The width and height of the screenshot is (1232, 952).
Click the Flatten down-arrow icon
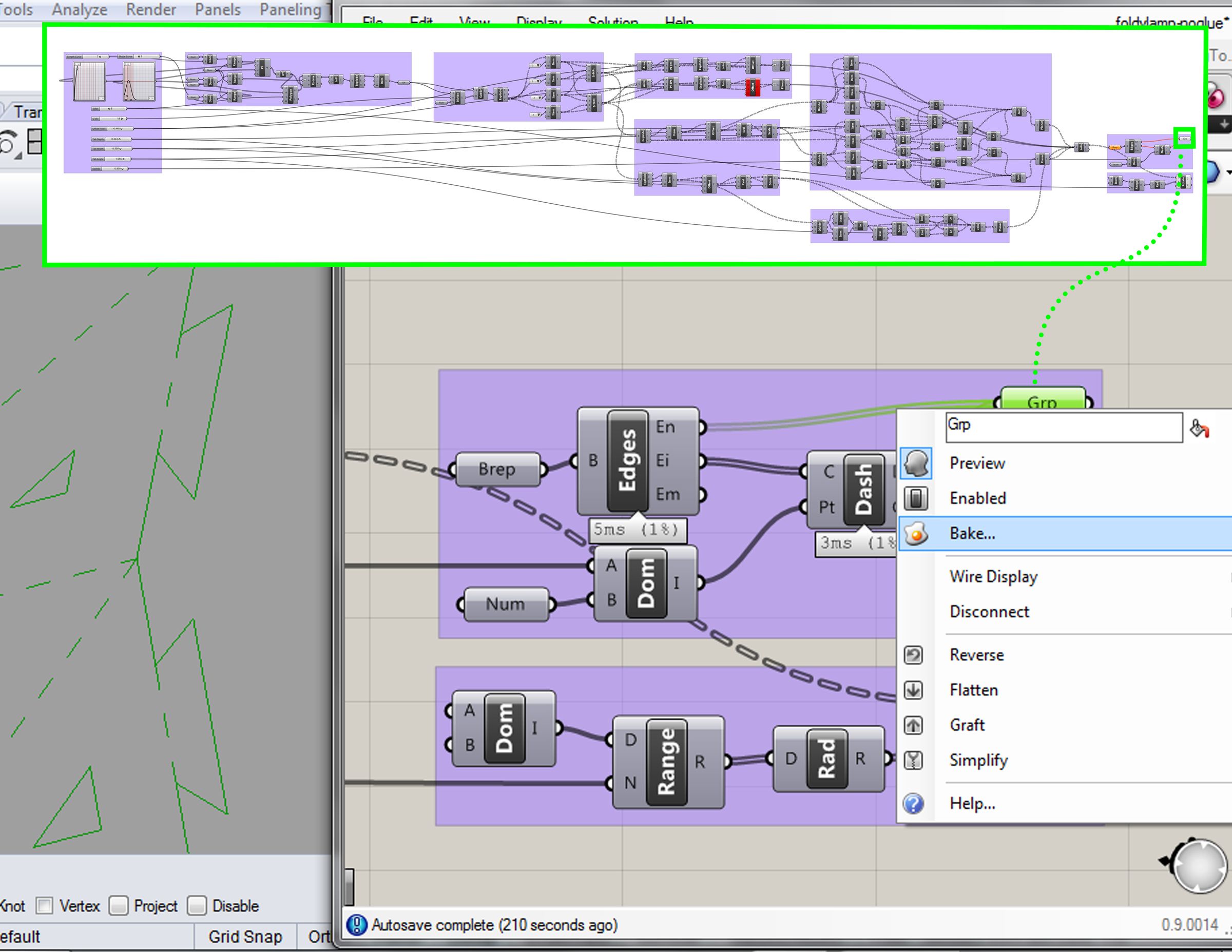click(x=913, y=690)
